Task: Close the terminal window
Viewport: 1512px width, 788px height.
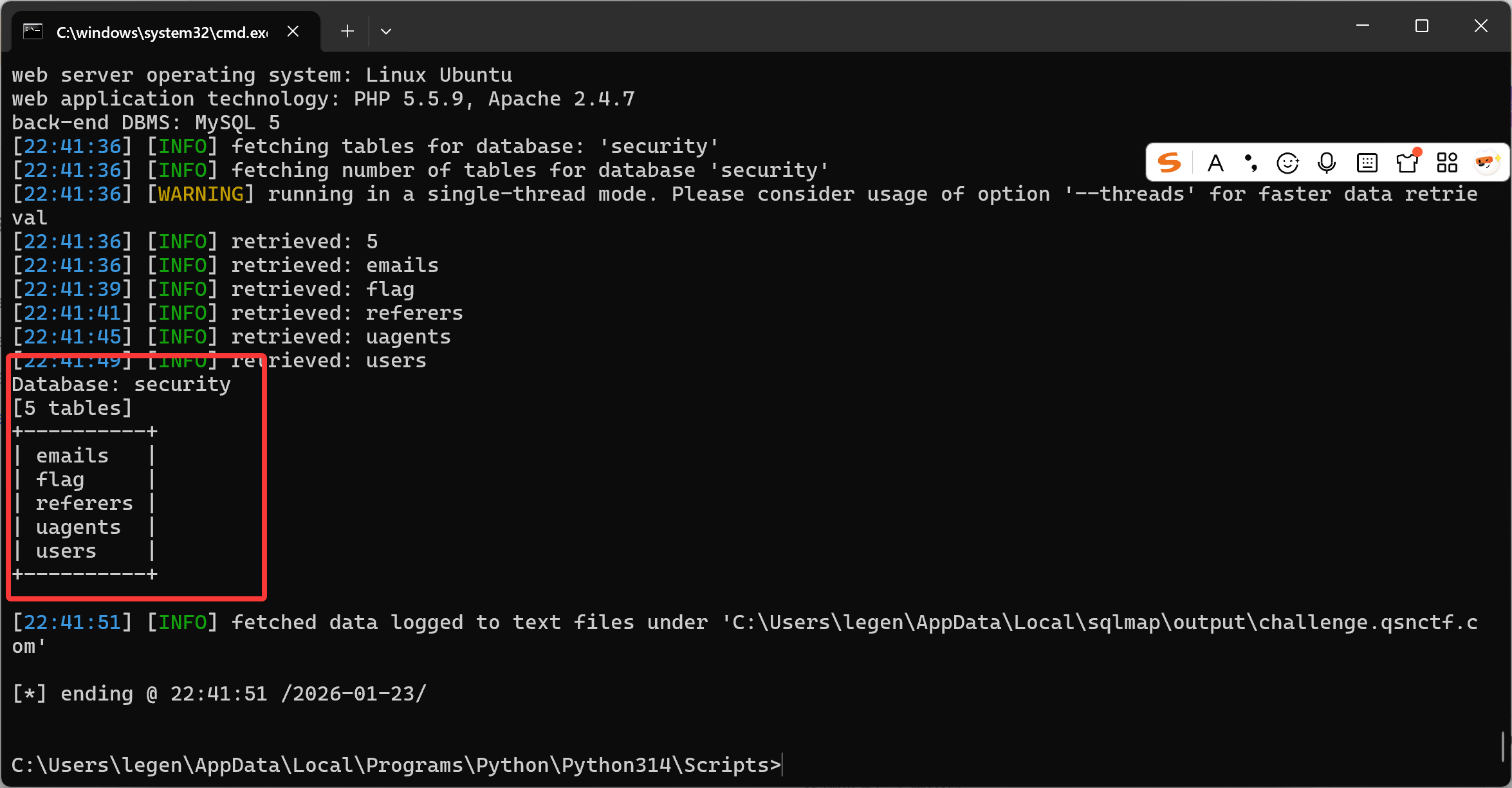Action: [x=1481, y=26]
